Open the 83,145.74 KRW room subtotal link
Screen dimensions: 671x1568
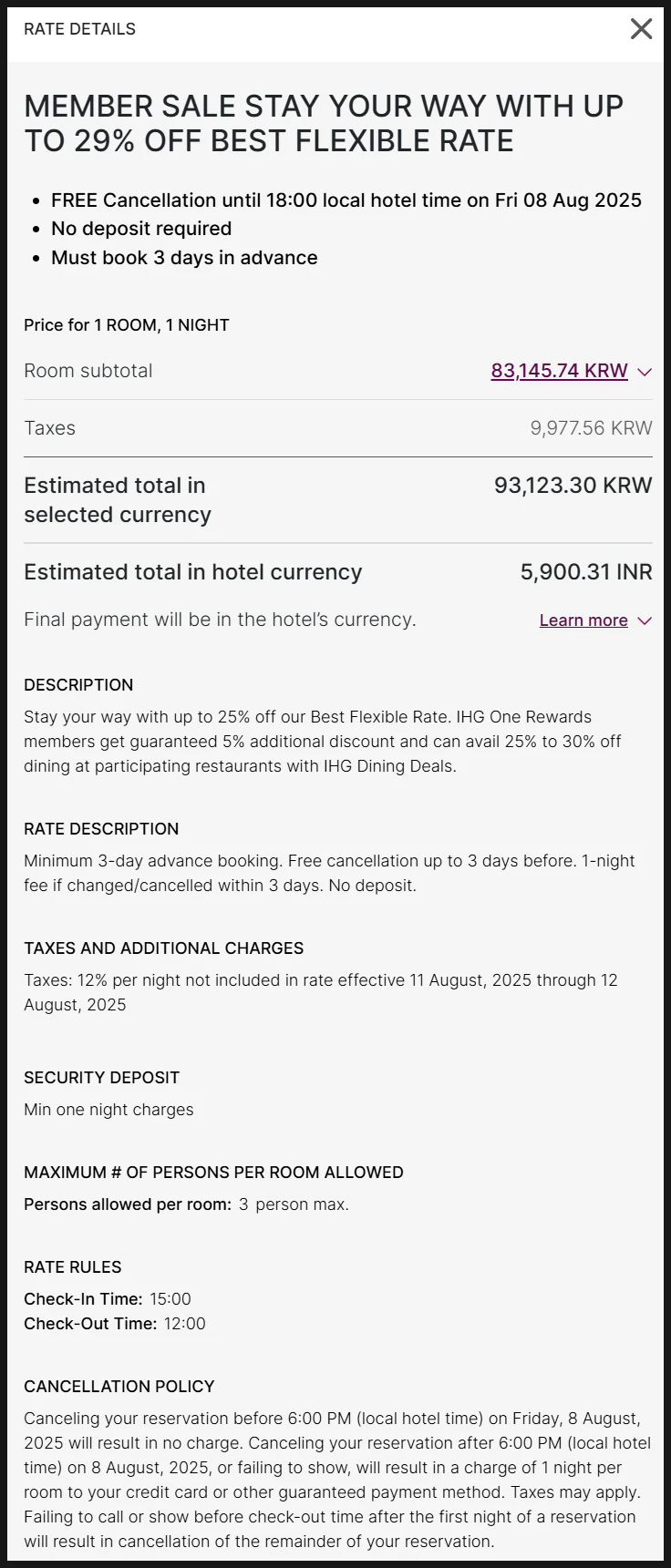pyautogui.click(x=559, y=371)
